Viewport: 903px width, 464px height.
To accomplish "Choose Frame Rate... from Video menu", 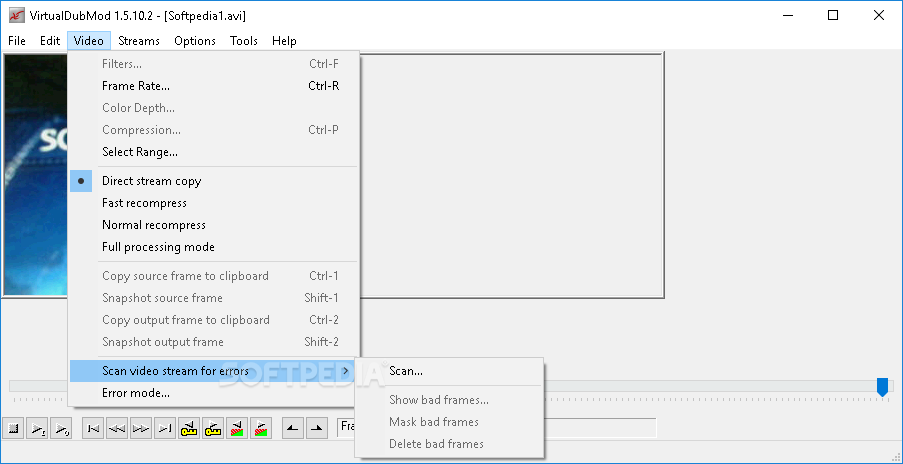I will click(x=214, y=86).
